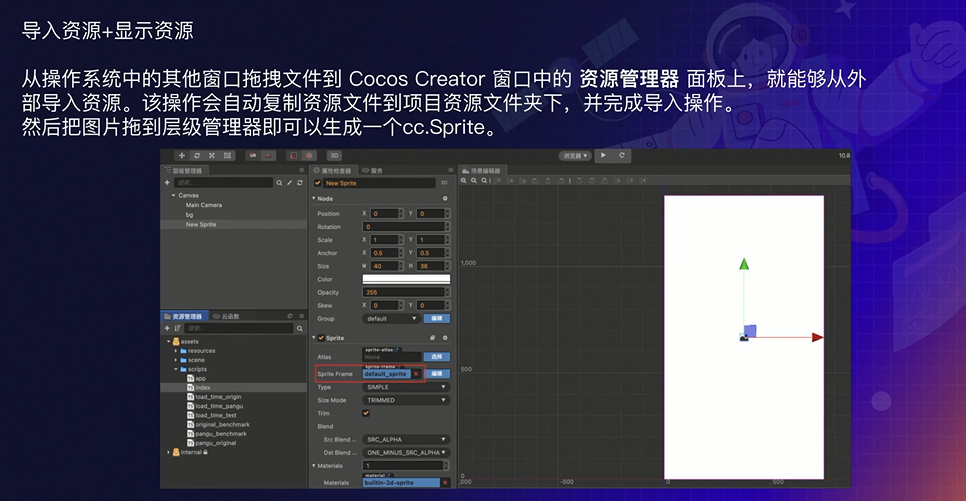Click the assets panel sort icon
The image size is (966, 501).
point(177,328)
